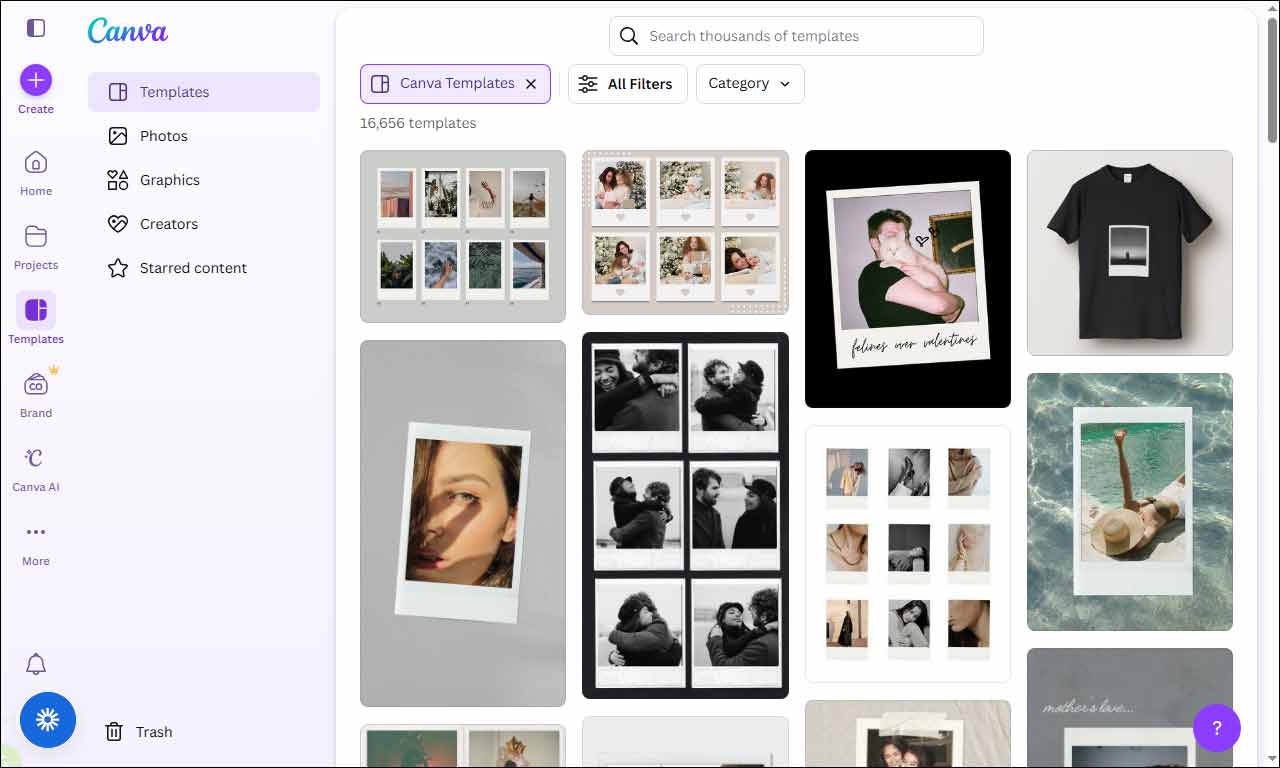This screenshot has height=768, width=1280.
Task: Switch to the Graphics section
Action: pos(169,180)
